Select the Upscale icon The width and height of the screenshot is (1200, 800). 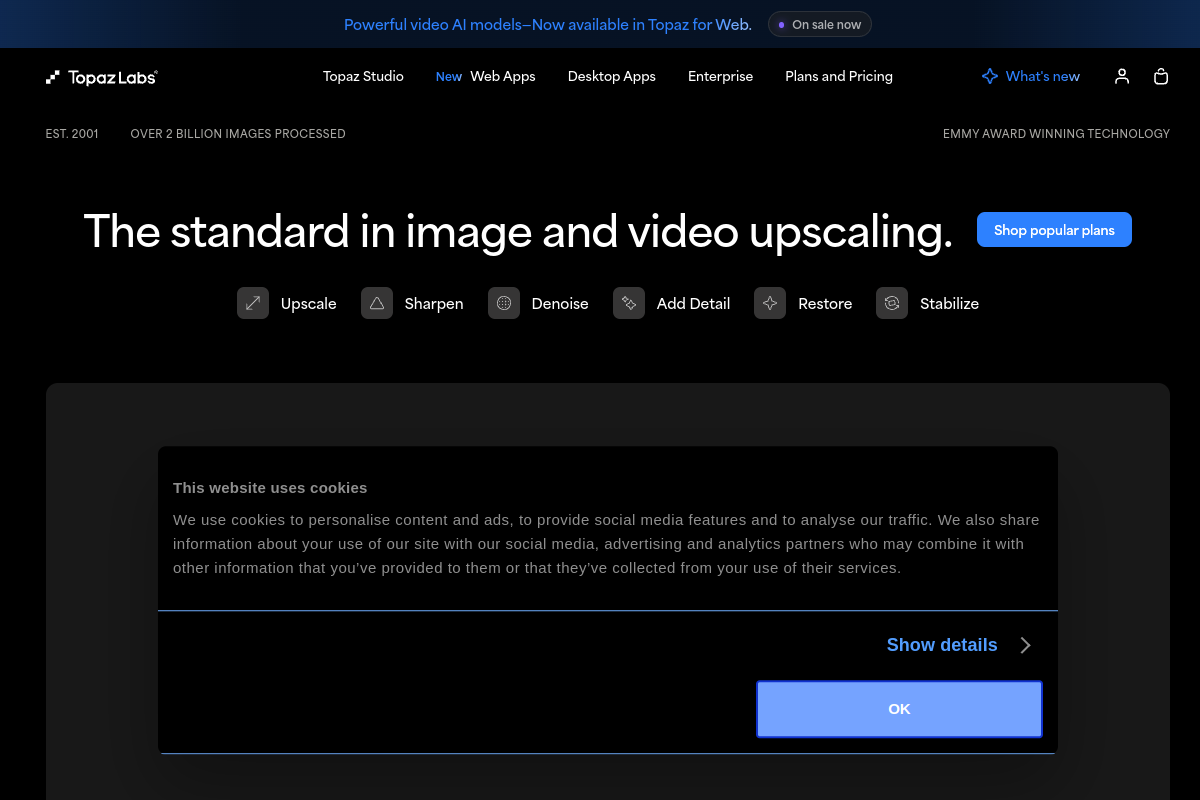click(x=253, y=303)
